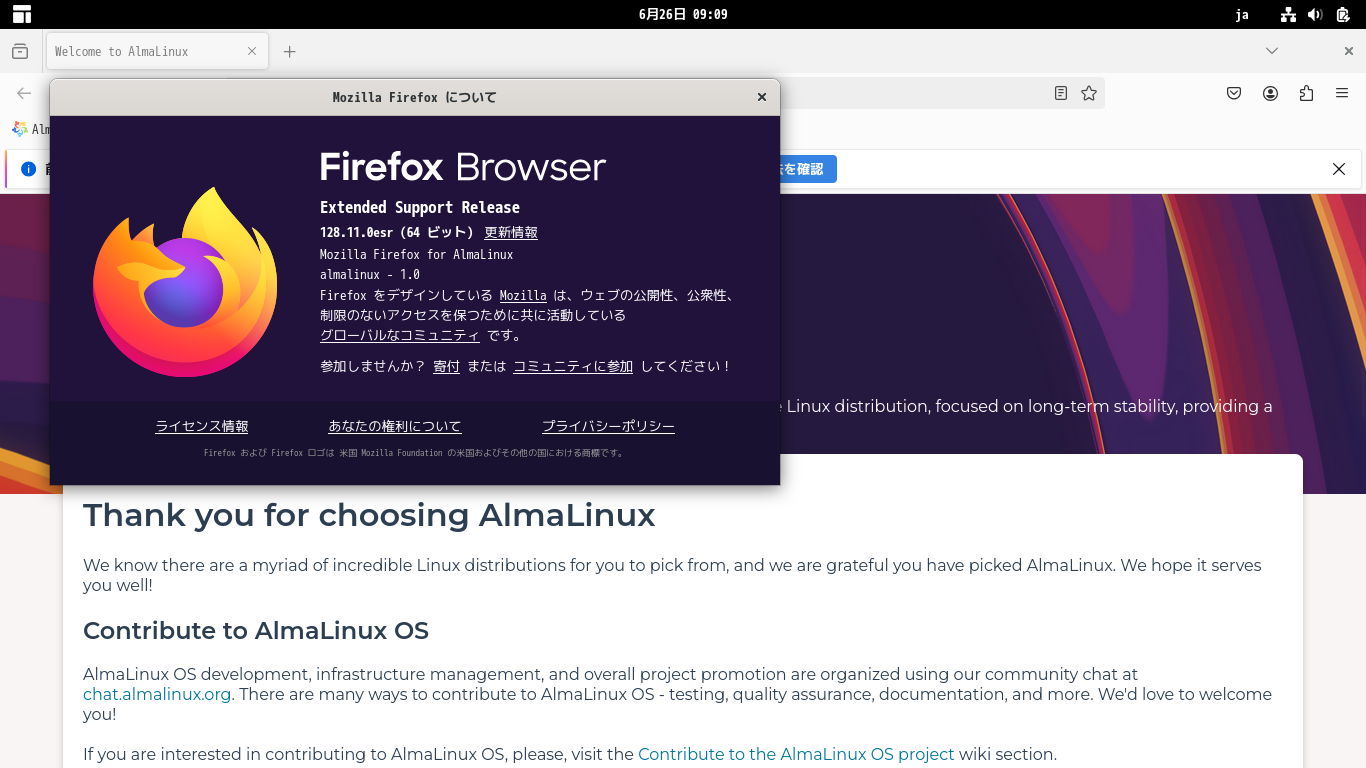
Task: Click the Mozilla Firefox for AlmaLinux text
Action: (416, 254)
